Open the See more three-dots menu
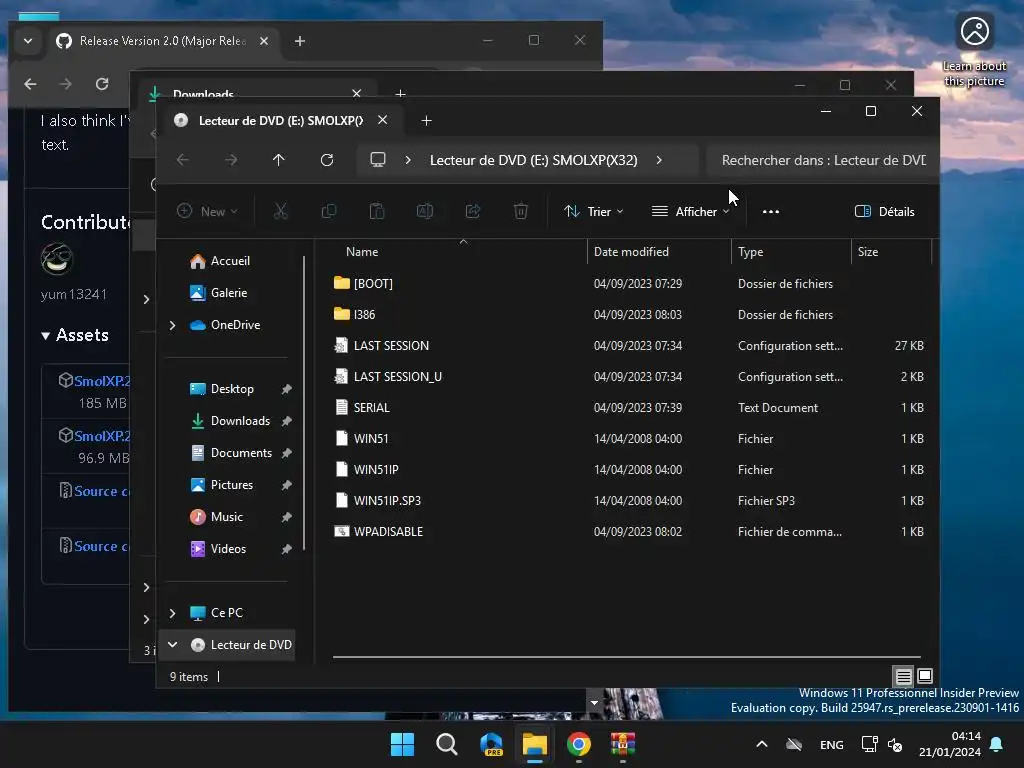This screenshot has width=1024, height=768. 771,212
